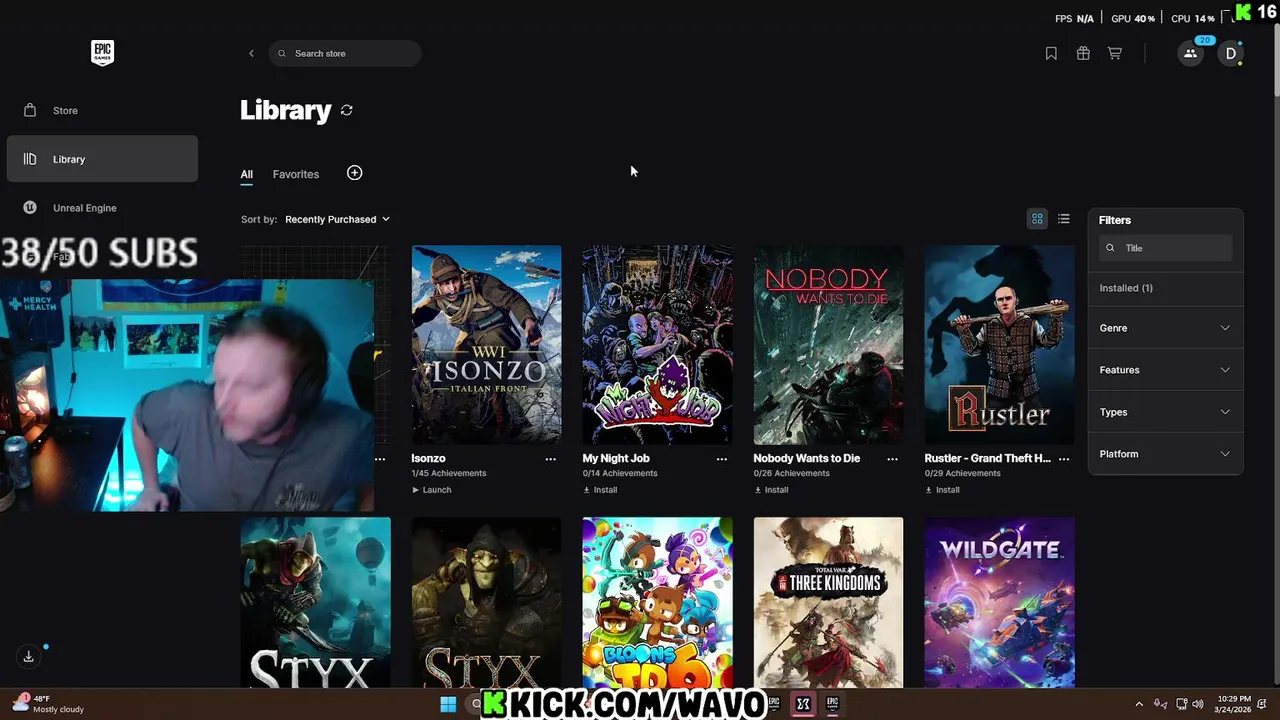The width and height of the screenshot is (1280, 720).
Task: Open the more options menu for Rustler
Action: pyautogui.click(x=1064, y=459)
